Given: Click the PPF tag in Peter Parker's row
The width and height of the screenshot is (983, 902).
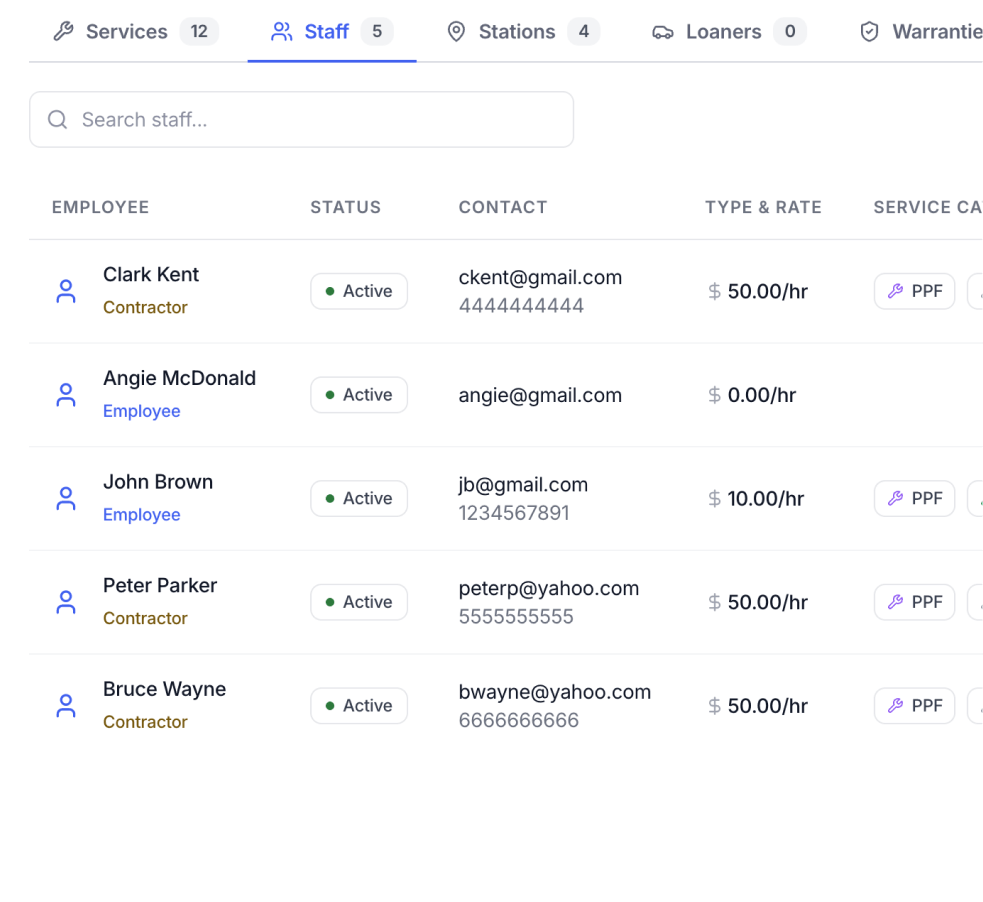Looking at the screenshot, I should coord(915,602).
